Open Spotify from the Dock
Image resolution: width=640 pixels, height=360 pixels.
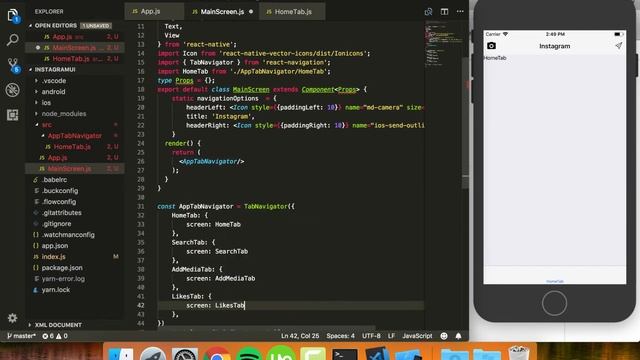pyautogui.click(x=248, y=354)
